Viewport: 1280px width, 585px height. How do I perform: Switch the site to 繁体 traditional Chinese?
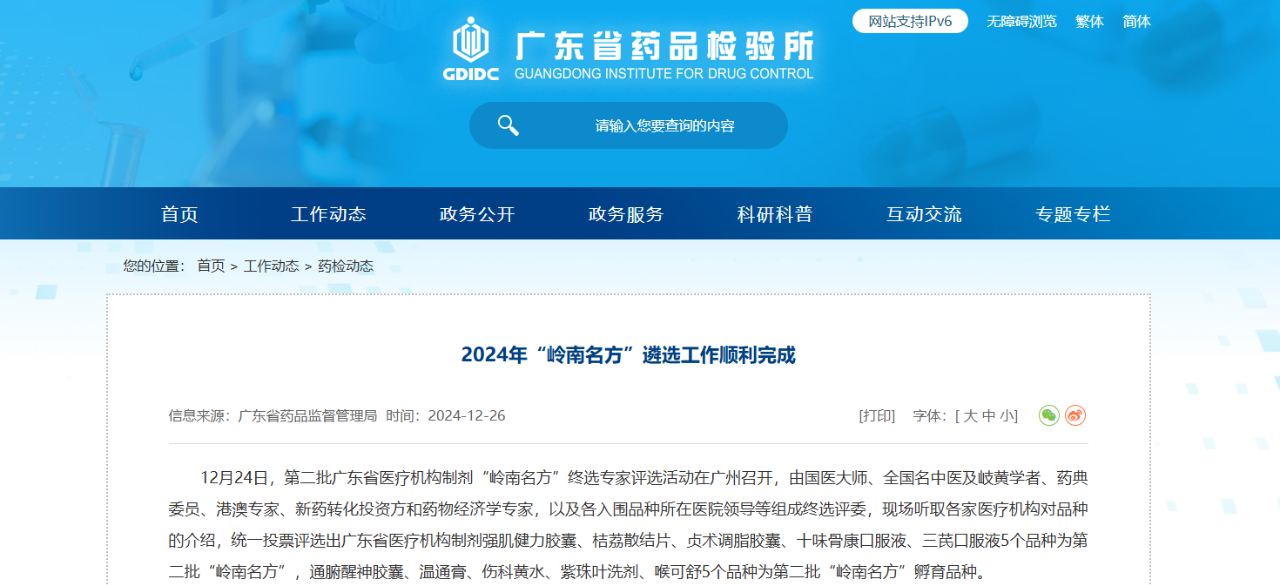pos(1088,21)
